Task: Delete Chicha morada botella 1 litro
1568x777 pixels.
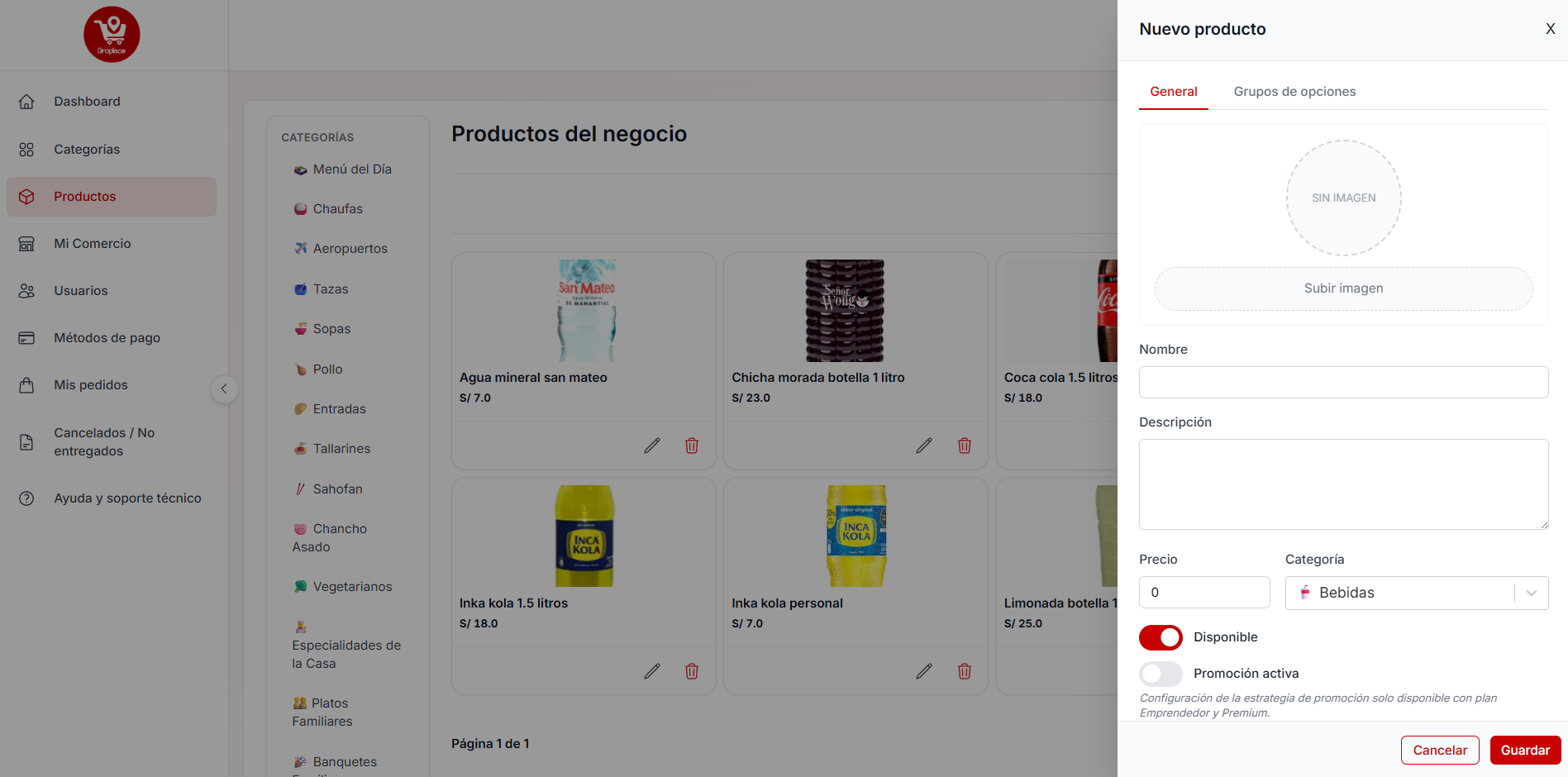Action: tap(965, 446)
